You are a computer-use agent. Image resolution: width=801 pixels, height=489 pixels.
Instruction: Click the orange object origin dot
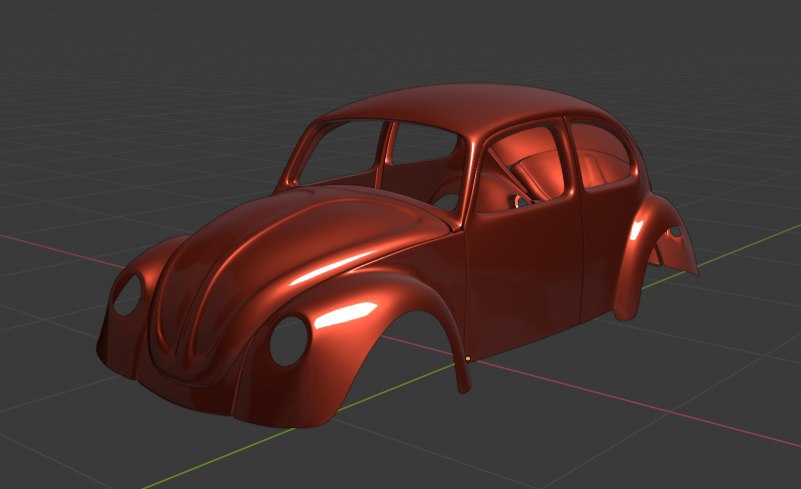468,359
